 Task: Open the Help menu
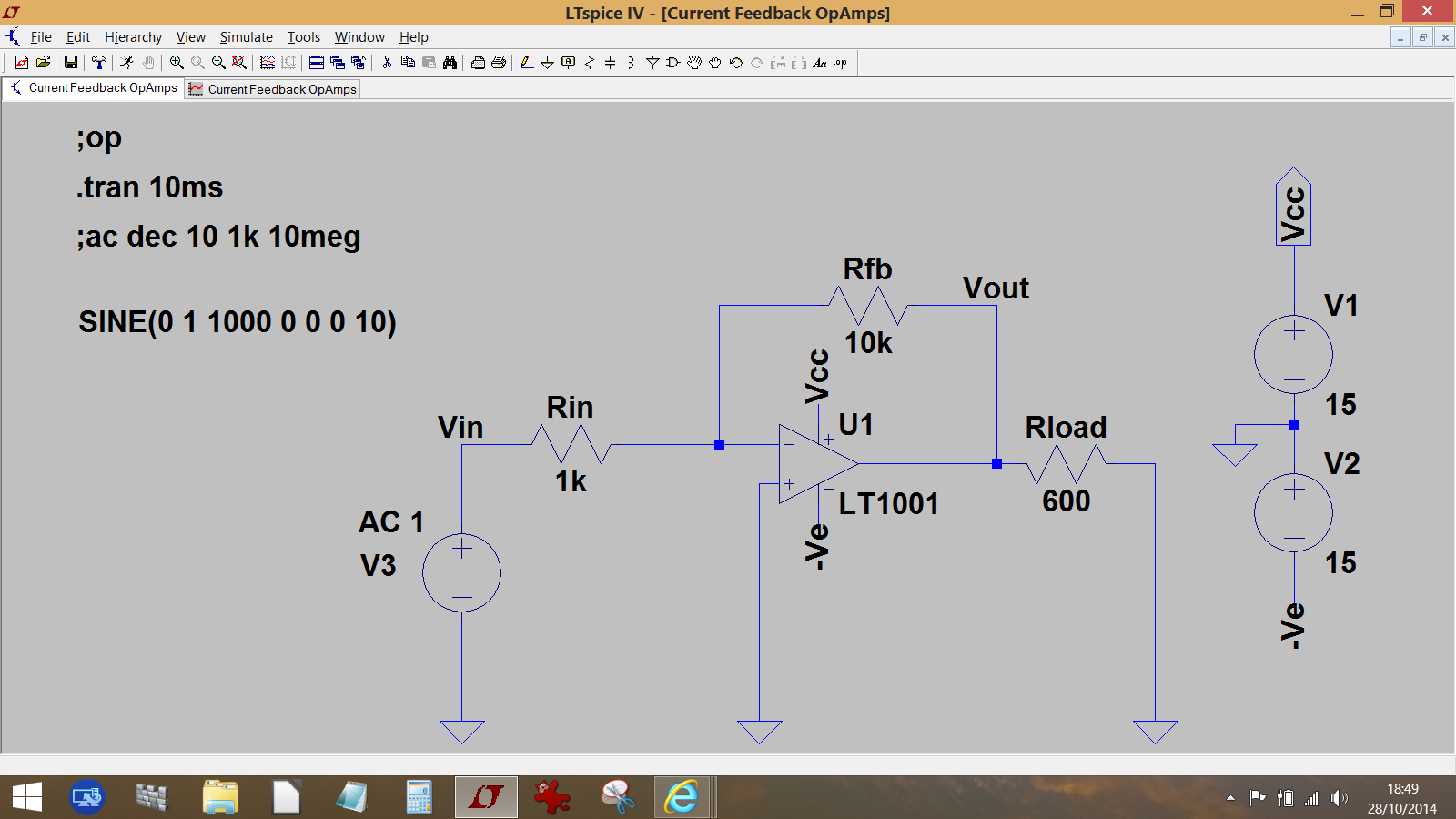414,37
